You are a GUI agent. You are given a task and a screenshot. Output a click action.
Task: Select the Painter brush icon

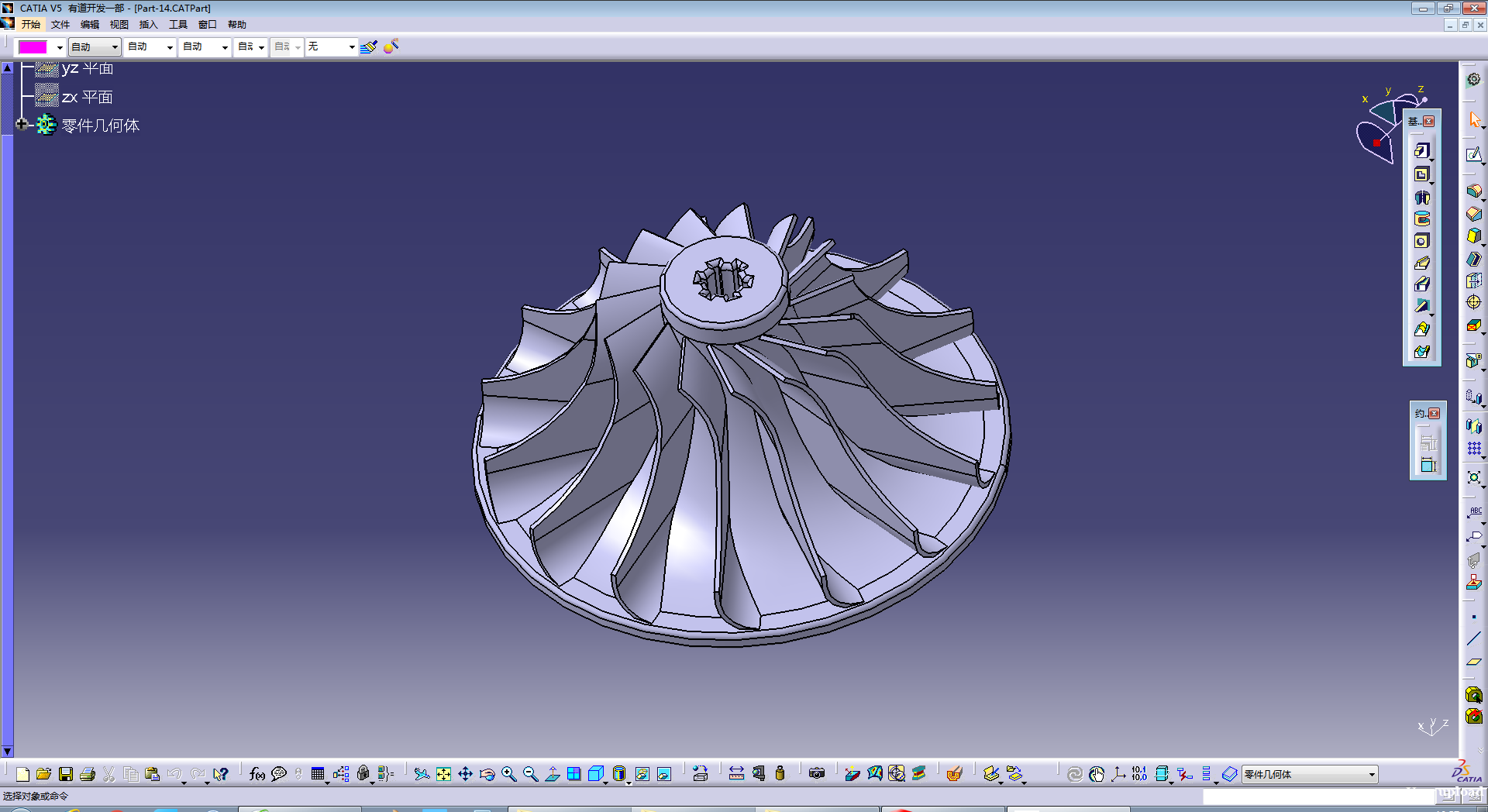tap(368, 46)
